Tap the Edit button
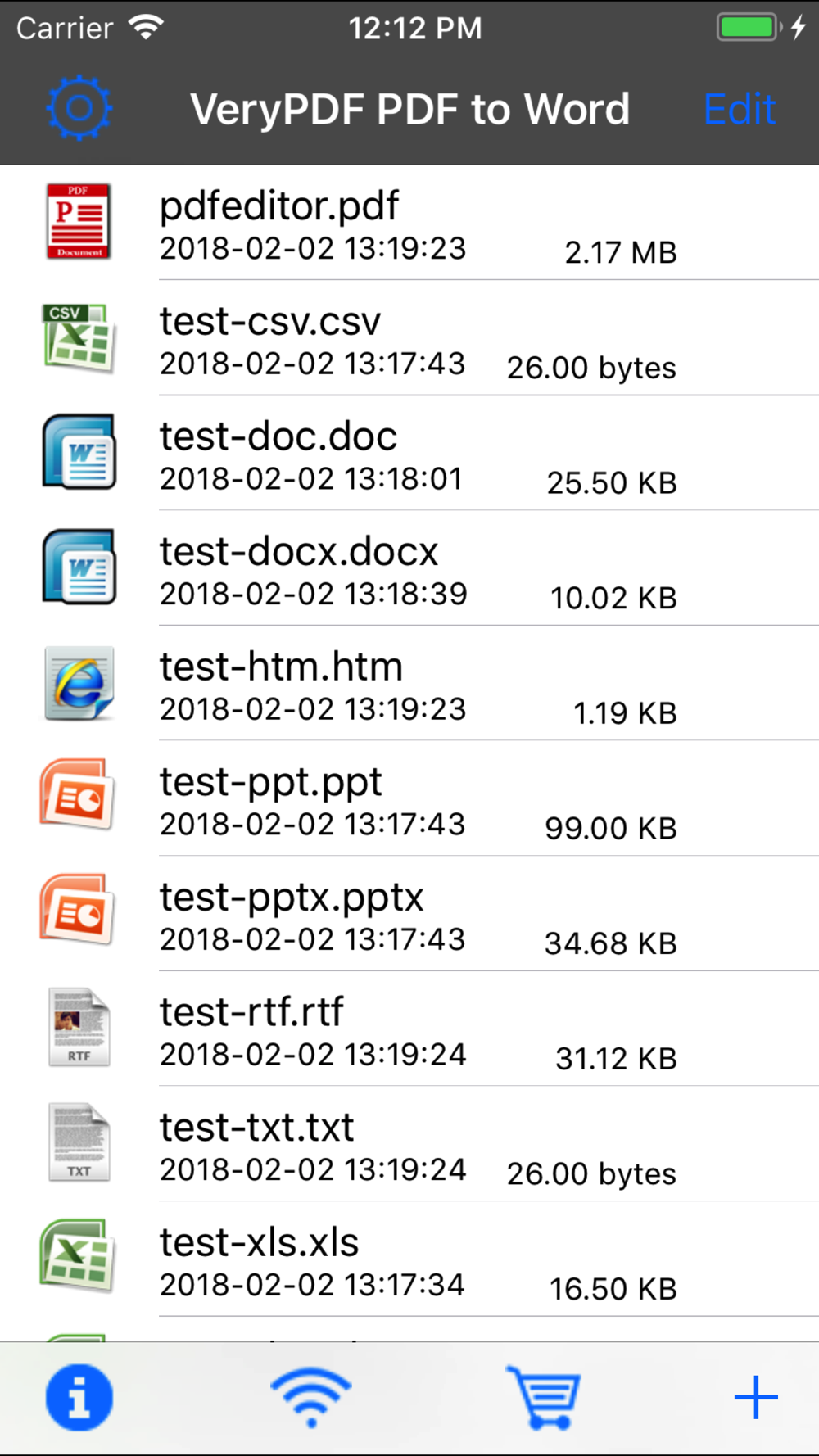This screenshot has width=819, height=1456. pos(740,109)
